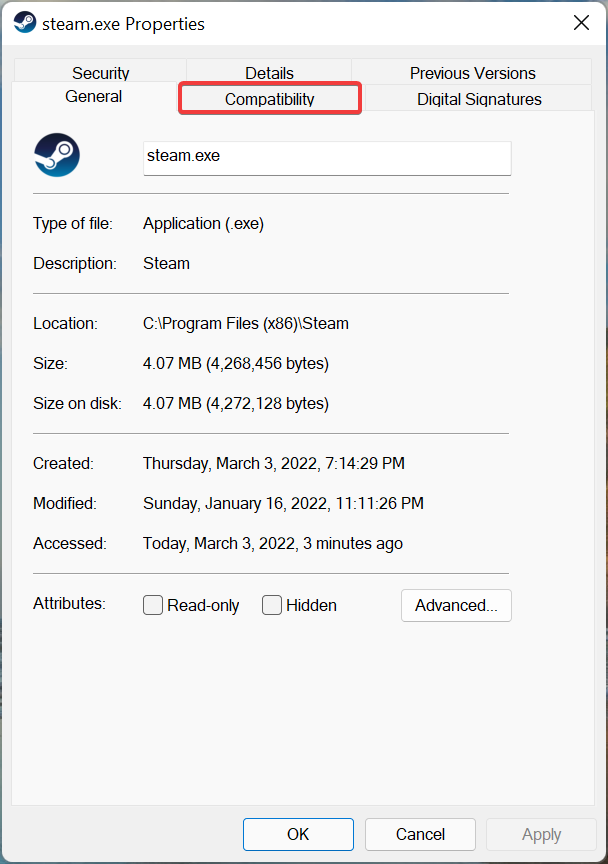The image size is (608, 864).
Task: Click Cancel to discard changes
Action: pos(420,834)
